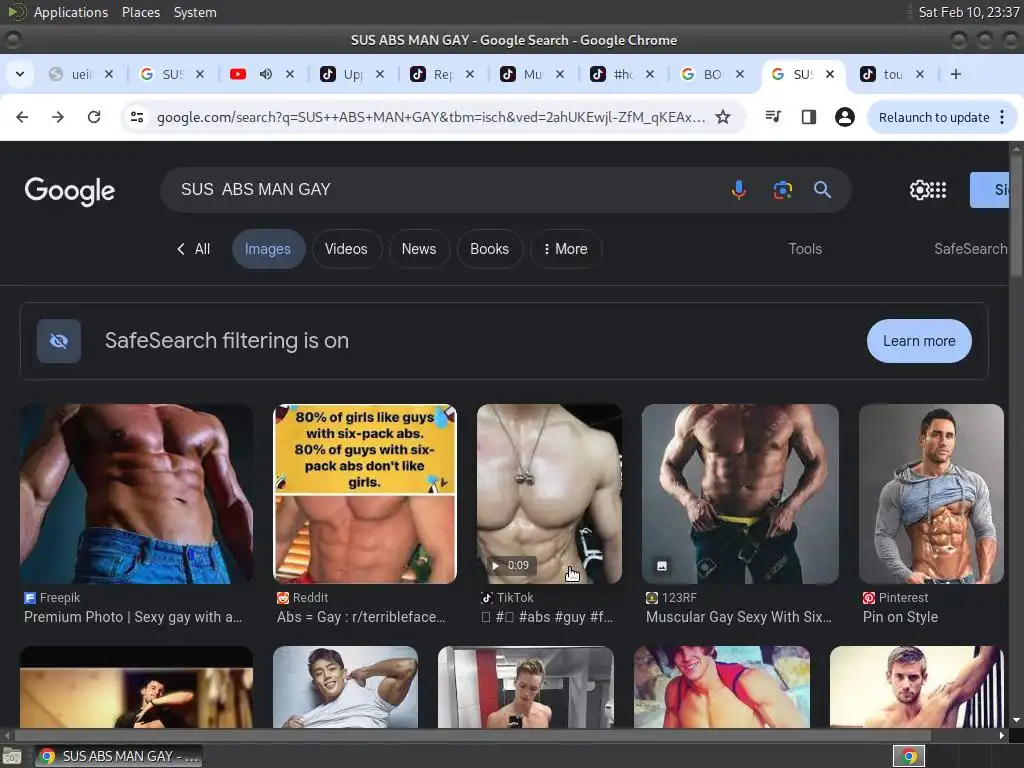This screenshot has width=1024, height=768.
Task: Close the BO Google tab
Action: click(739, 74)
